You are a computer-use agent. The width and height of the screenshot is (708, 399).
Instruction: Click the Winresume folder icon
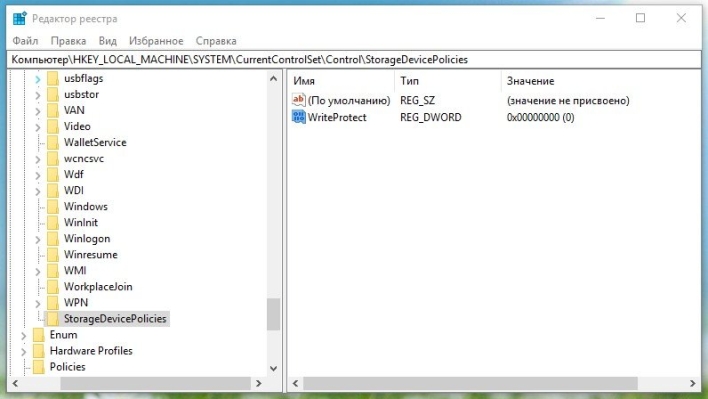coord(53,255)
